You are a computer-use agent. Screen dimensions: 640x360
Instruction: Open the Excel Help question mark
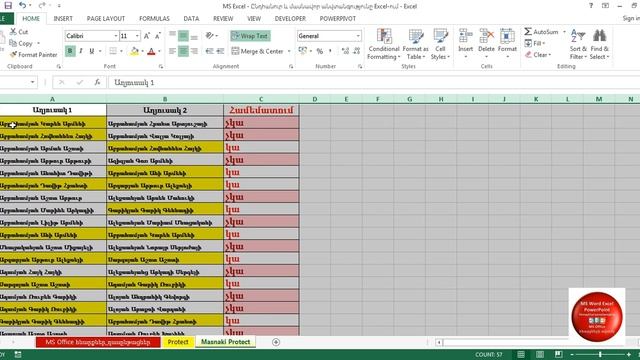click(591, 6)
